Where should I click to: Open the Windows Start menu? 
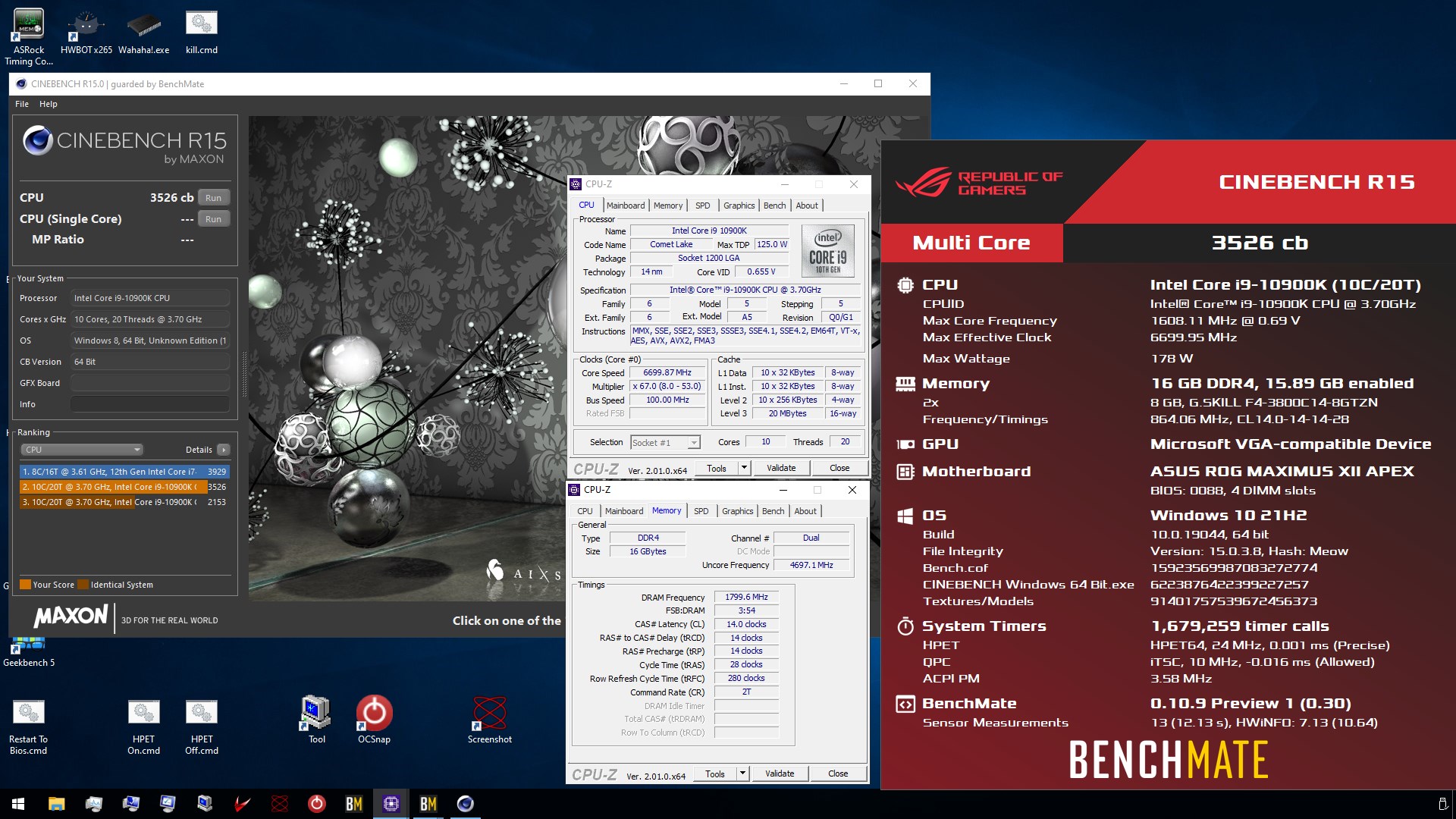coord(18,804)
